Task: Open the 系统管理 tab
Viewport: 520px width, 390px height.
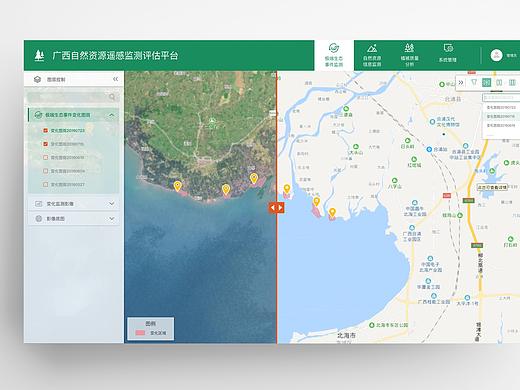Action: (x=448, y=53)
